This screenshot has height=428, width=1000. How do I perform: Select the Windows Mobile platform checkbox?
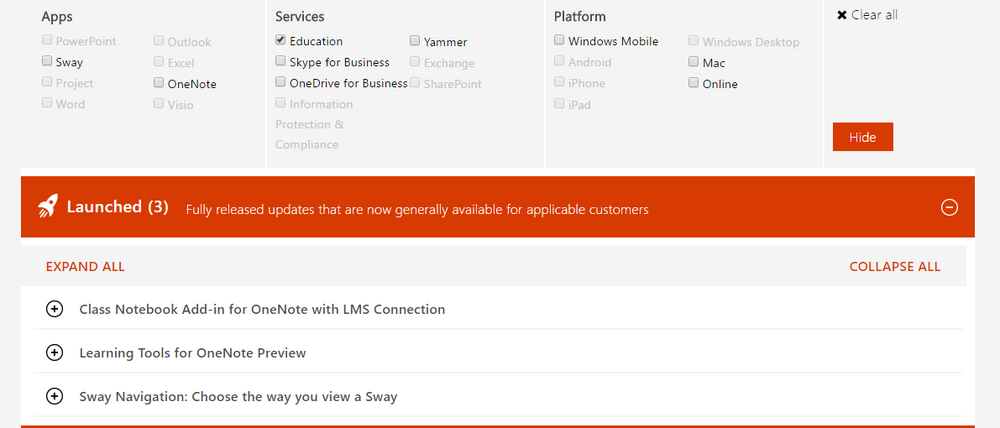coord(559,40)
